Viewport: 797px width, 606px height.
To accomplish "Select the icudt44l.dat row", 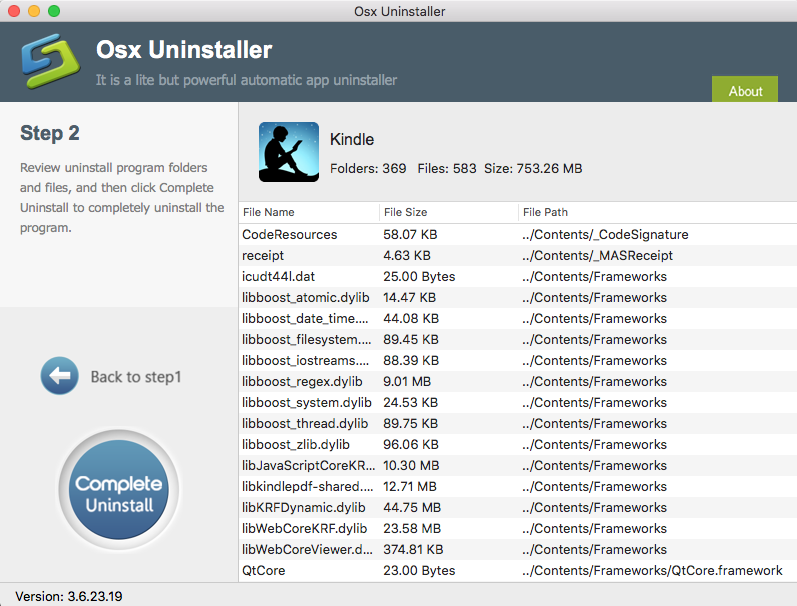I will coord(279,276).
